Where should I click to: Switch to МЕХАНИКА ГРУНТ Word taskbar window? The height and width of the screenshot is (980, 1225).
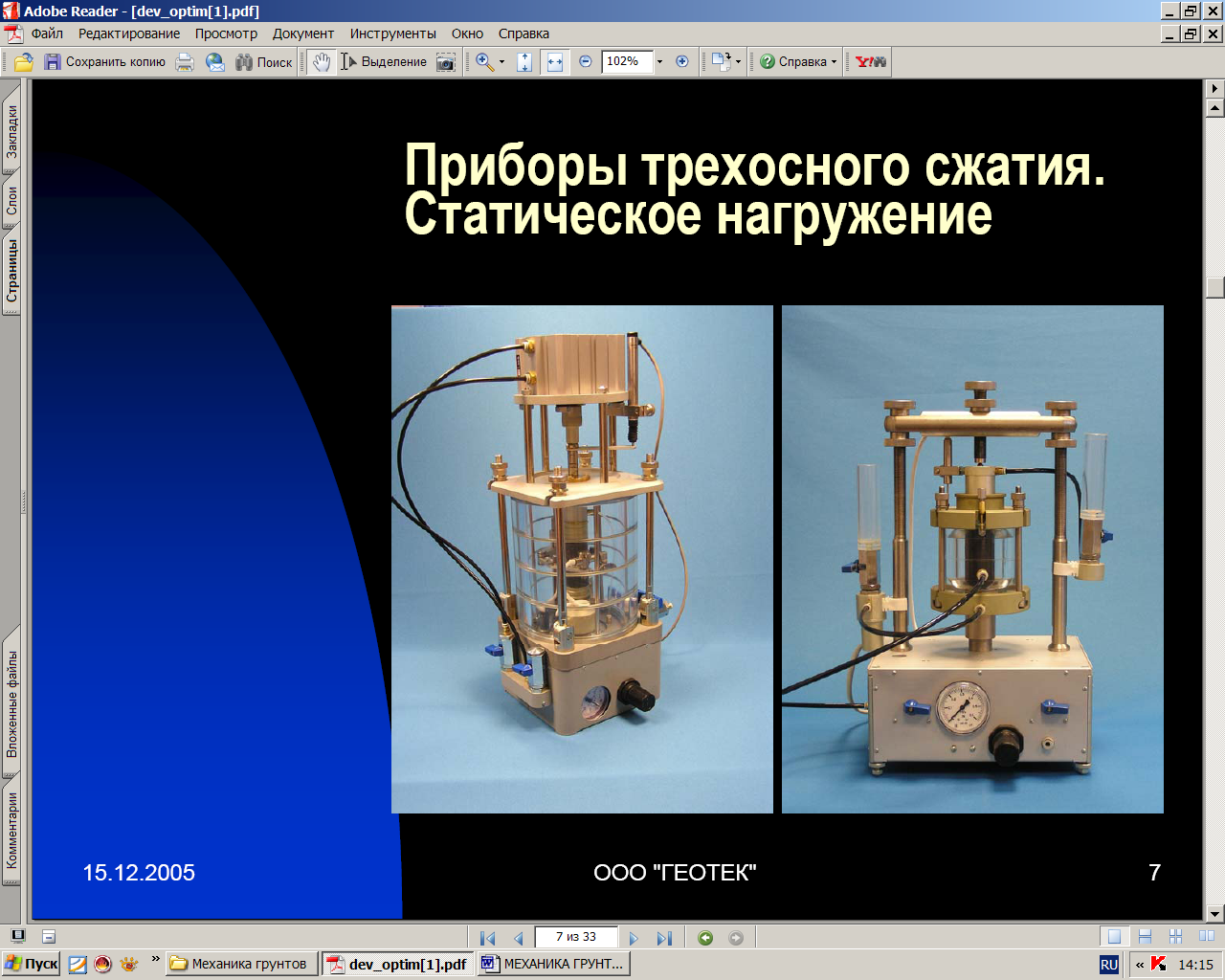[553, 964]
